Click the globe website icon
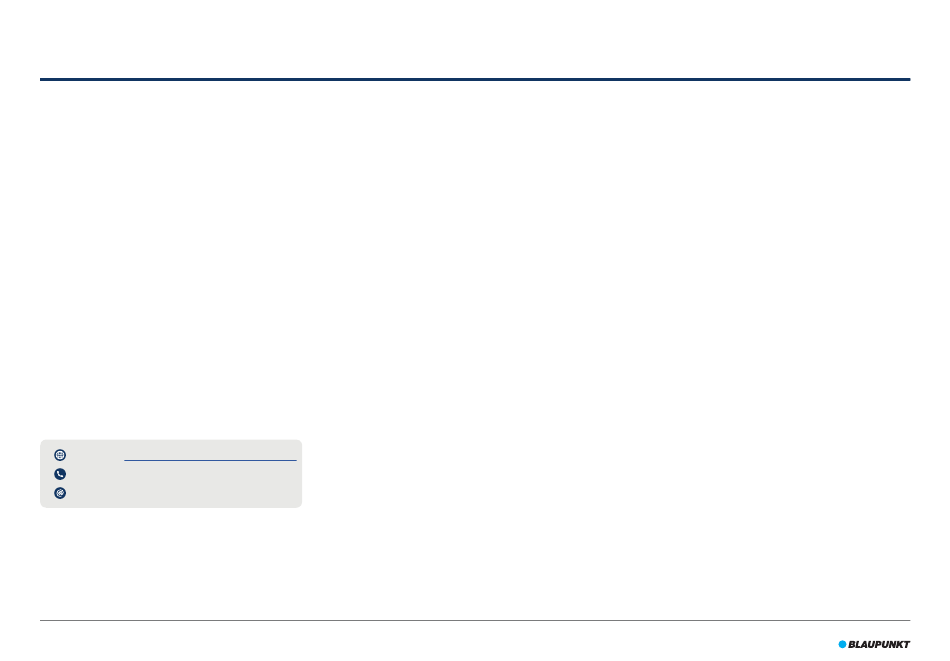 tap(60, 455)
